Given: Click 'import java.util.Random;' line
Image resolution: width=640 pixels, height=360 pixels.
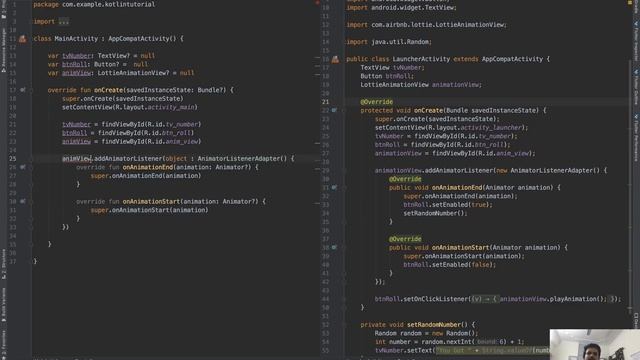Looking at the screenshot, I should tap(389, 42).
